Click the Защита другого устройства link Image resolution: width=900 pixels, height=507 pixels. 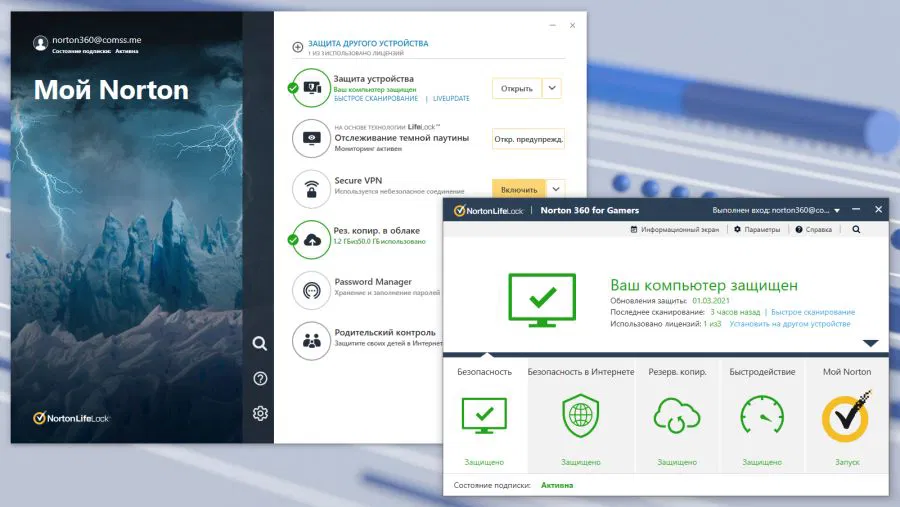click(x=368, y=43)
